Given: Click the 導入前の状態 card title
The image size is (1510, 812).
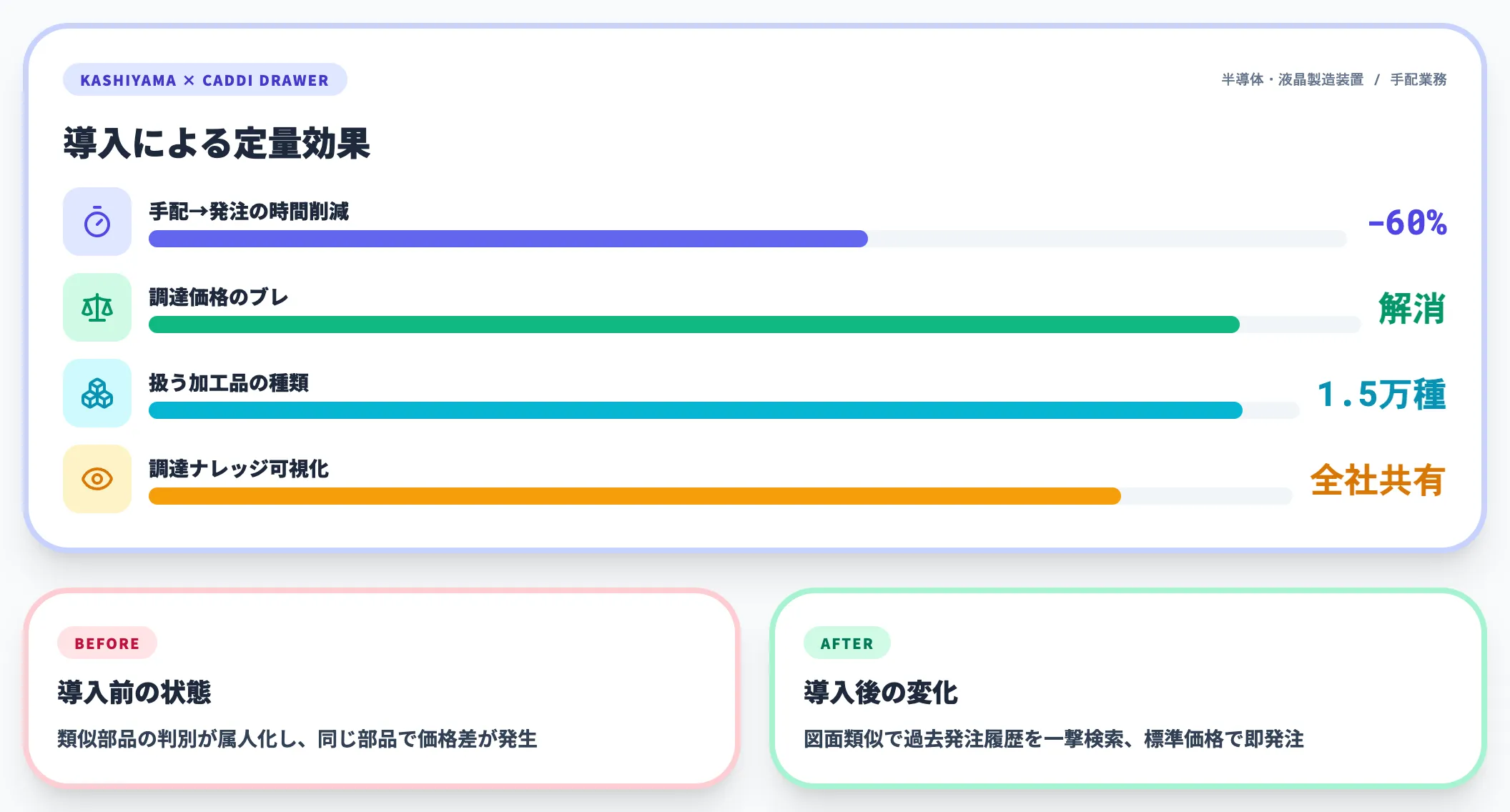Looking at the screenshot, I should tap(134, 692).
